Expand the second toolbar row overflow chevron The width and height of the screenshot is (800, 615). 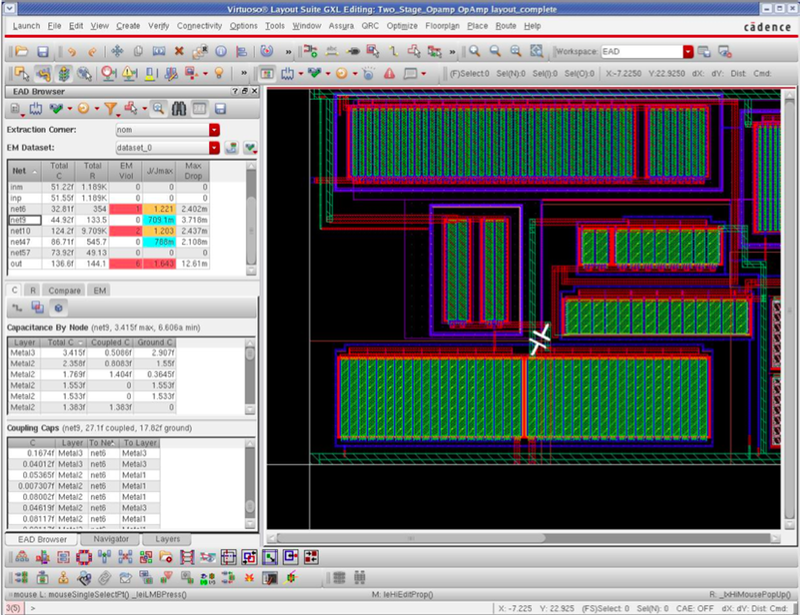point(244,73)
